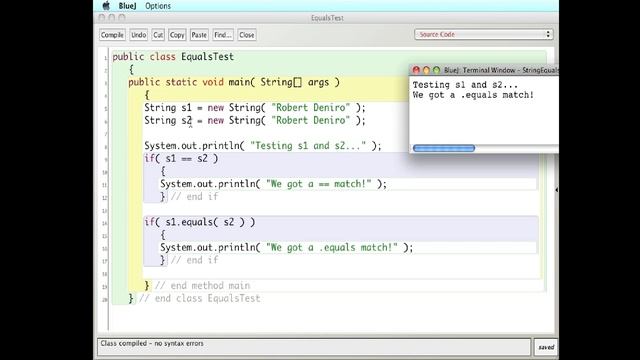
Task: Click 'public class EqualsTest' line
Action: pyautogui.click(x=173, y=57)
